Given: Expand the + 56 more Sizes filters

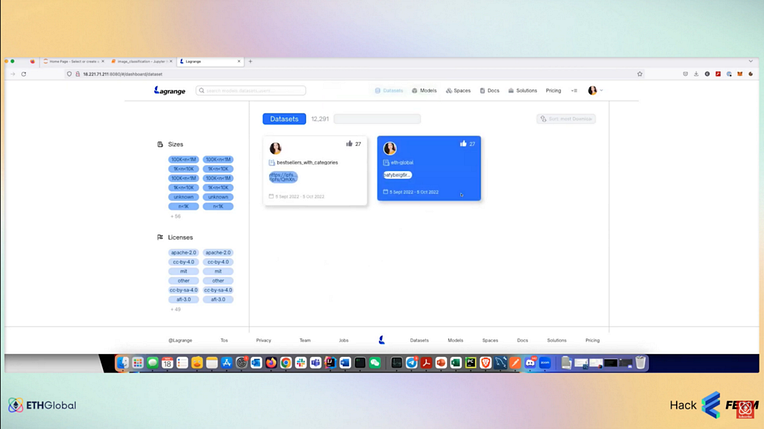Looking at the screenshot, I should 175,216.
